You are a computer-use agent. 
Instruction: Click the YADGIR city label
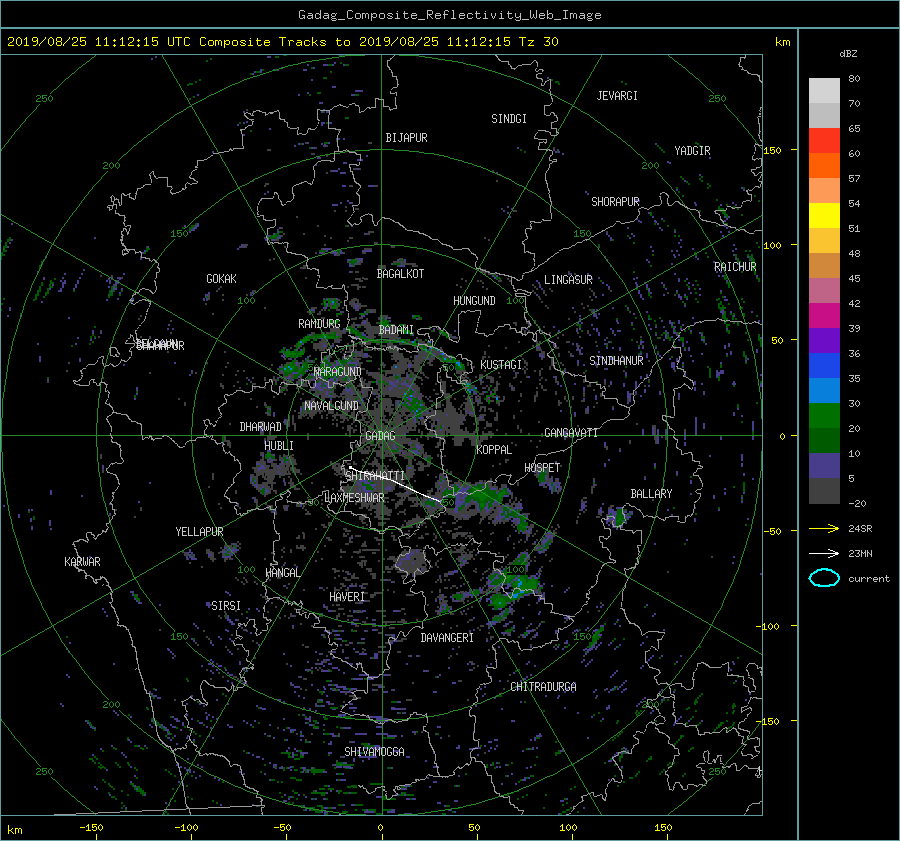692,151
